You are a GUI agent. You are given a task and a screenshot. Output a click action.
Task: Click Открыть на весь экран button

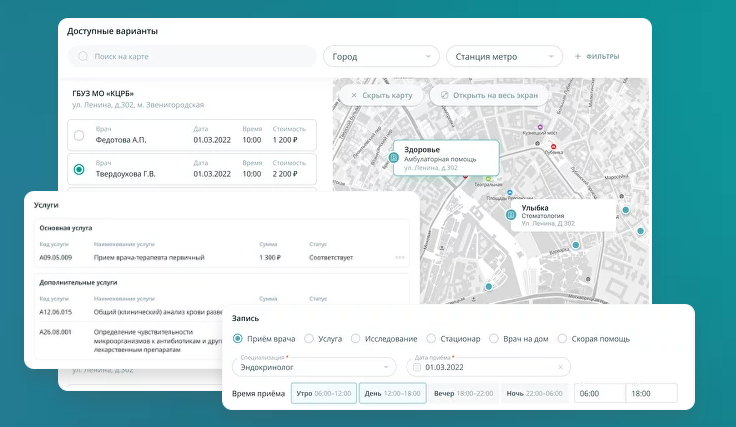pos(489,95)
